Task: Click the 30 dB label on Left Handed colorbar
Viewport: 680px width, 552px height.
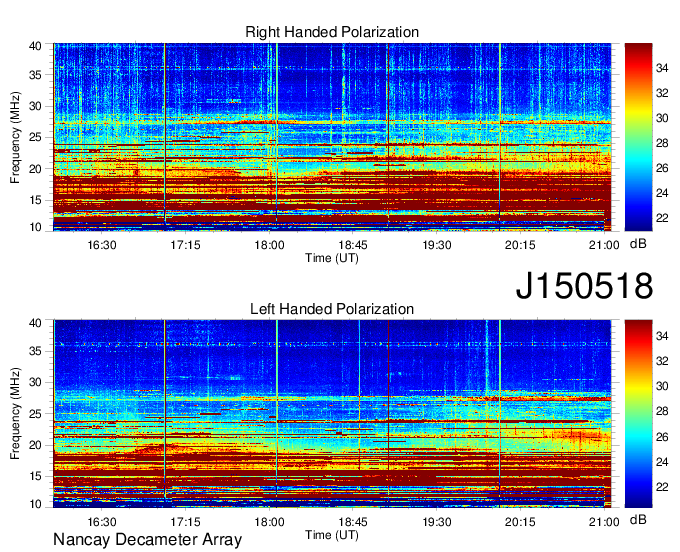Action: tap(662, 386)
